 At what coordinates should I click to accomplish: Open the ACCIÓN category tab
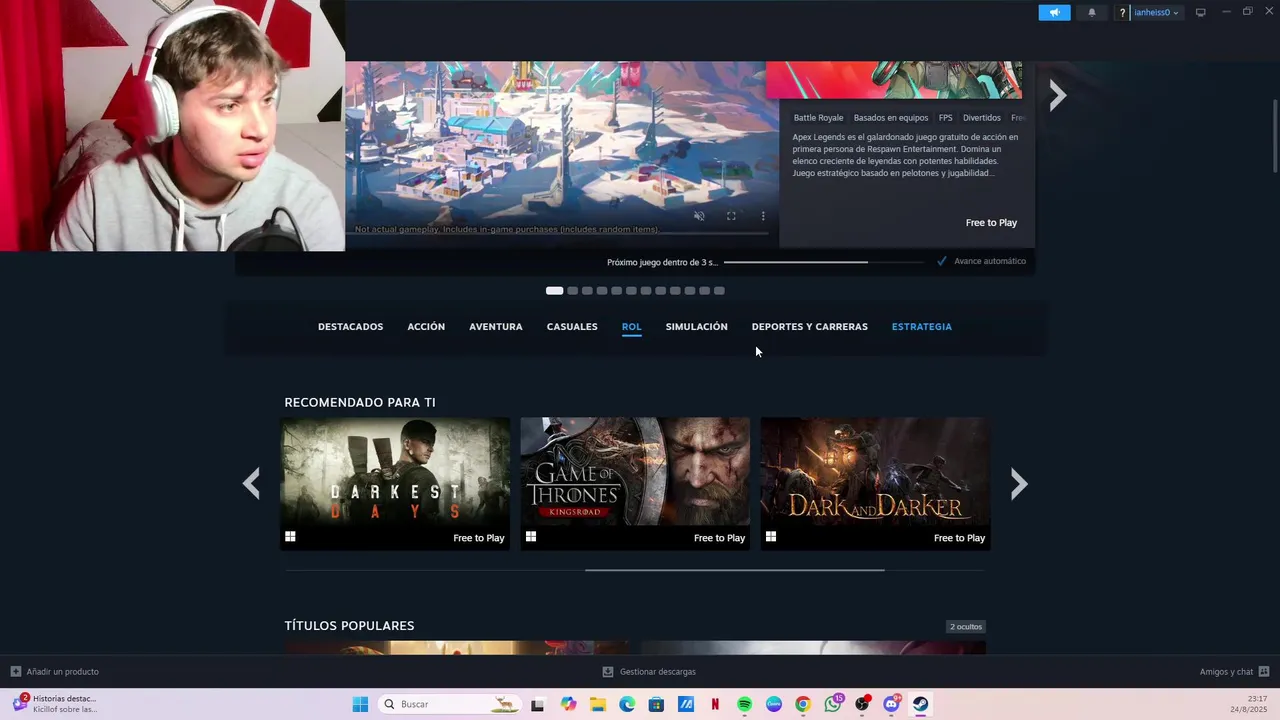click(426, 327)
